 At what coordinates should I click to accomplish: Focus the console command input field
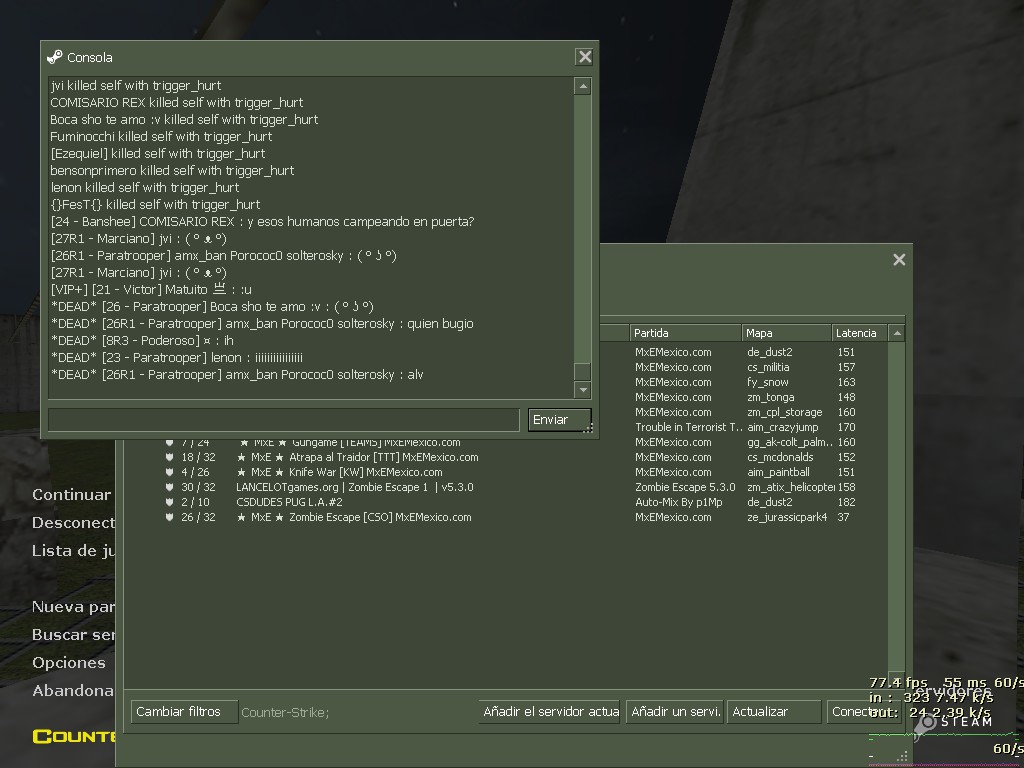pyautogui.click(x=283, y=420)
